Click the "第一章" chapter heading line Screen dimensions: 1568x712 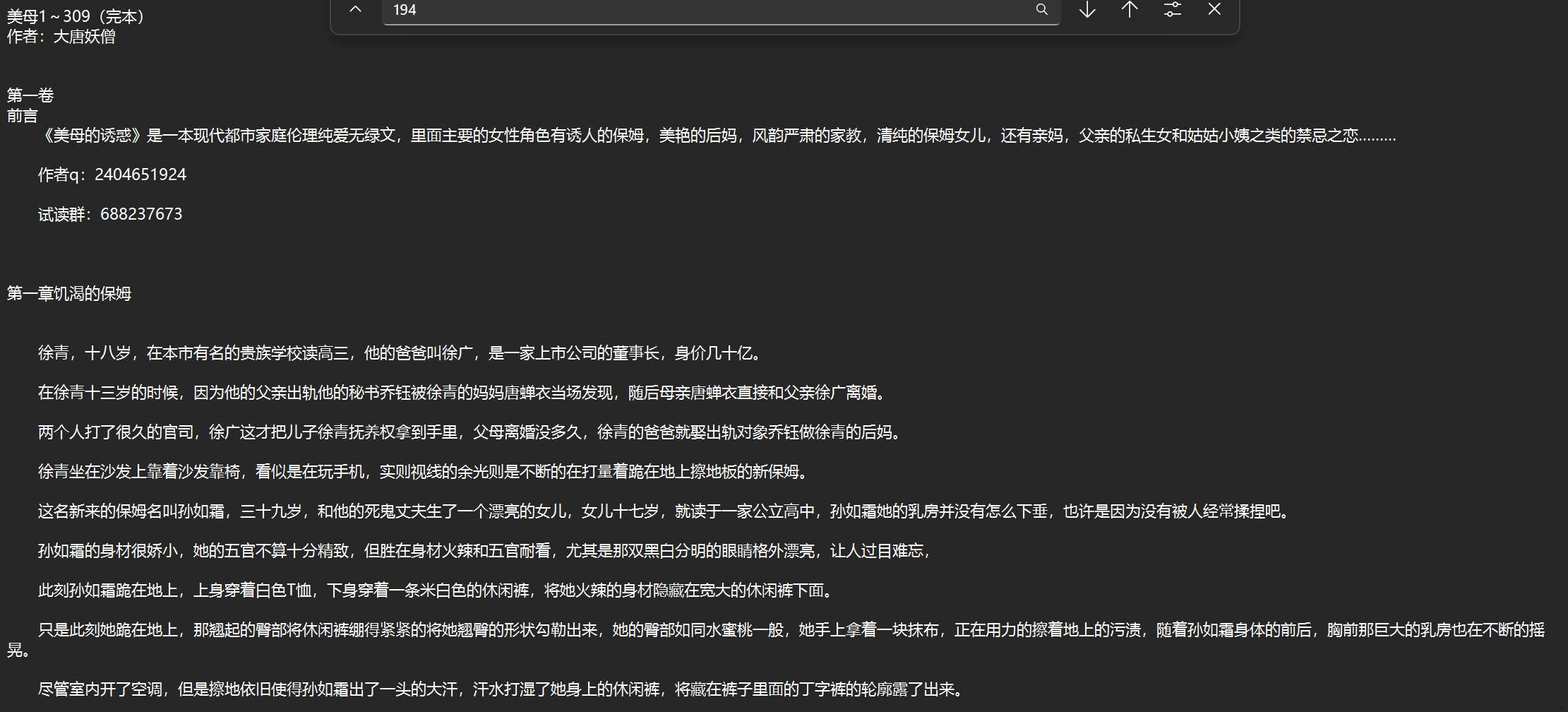(x=69, y=293)
